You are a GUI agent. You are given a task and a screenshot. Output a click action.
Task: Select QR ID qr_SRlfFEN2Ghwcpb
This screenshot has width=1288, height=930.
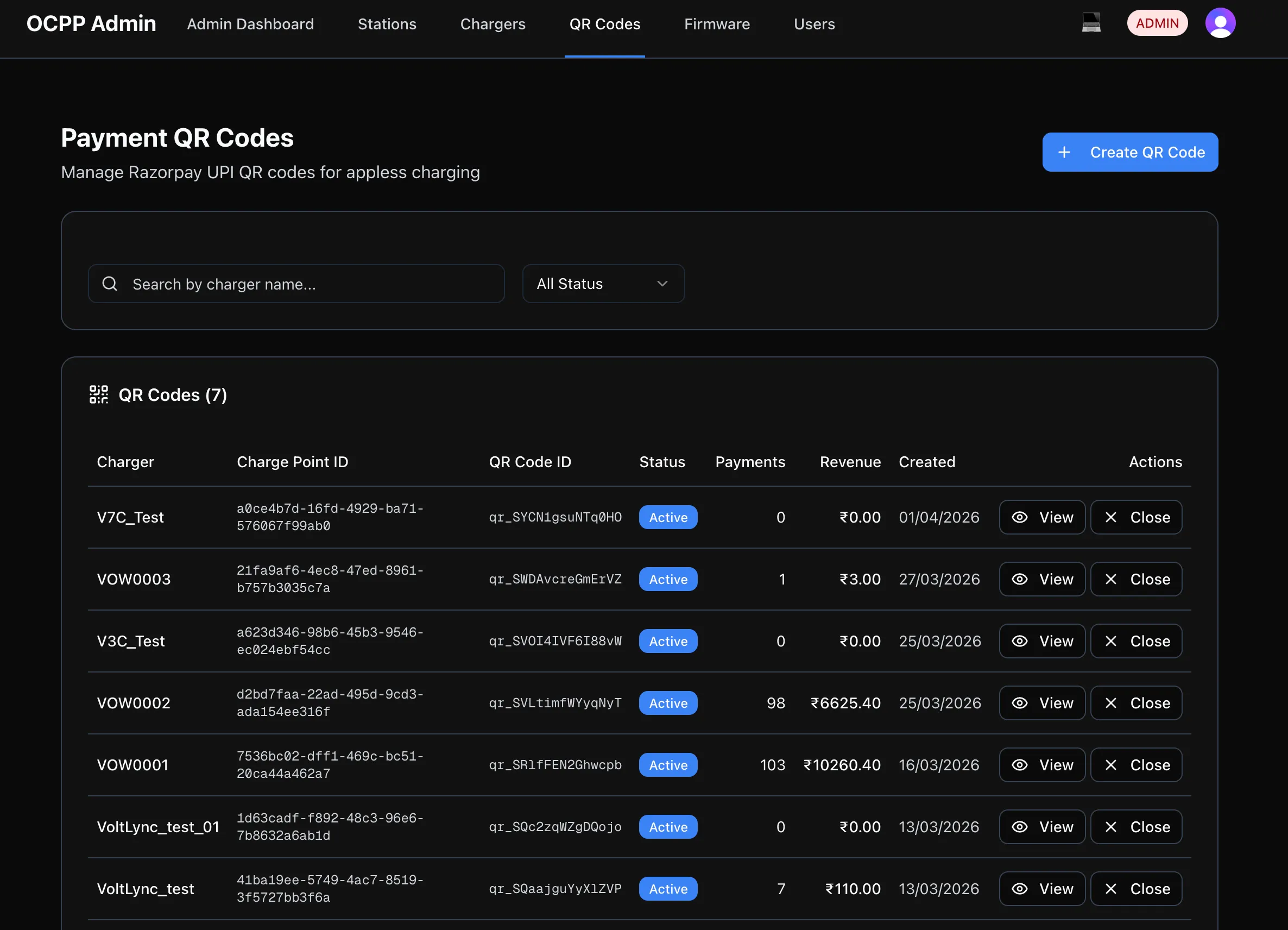(x=555, y=765)
